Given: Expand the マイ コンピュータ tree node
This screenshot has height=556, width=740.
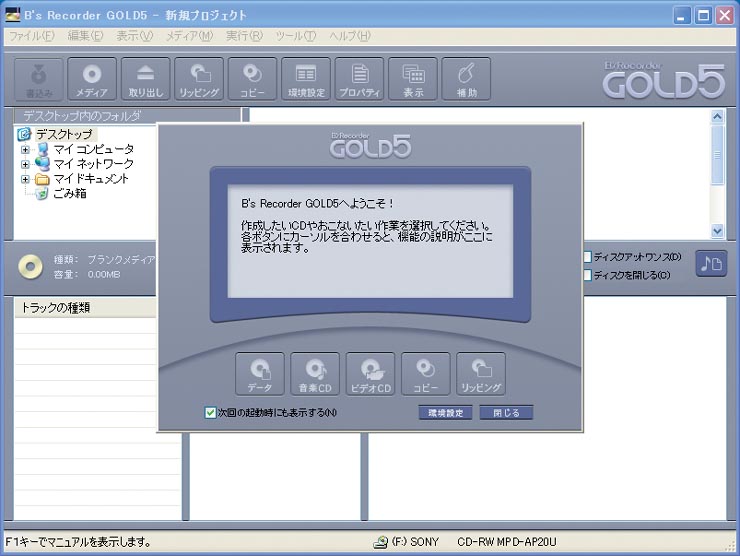Looking at the screenshot, I should click(x=25, y=149).
